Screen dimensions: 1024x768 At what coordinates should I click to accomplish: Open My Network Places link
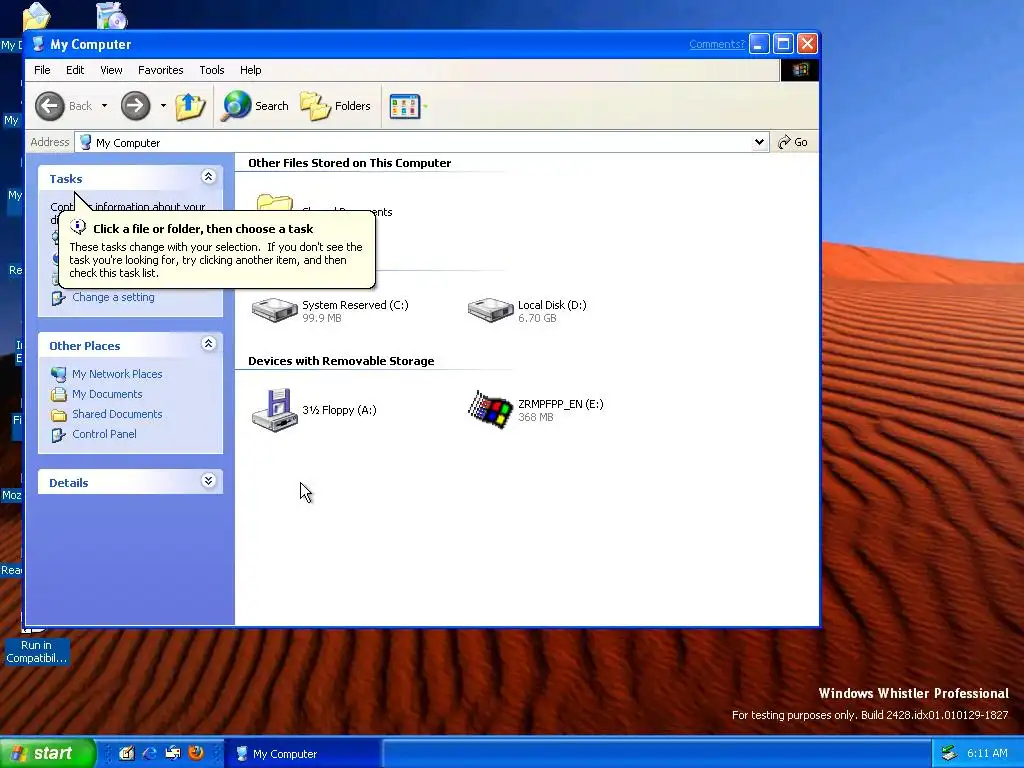[x=118, y=374]
